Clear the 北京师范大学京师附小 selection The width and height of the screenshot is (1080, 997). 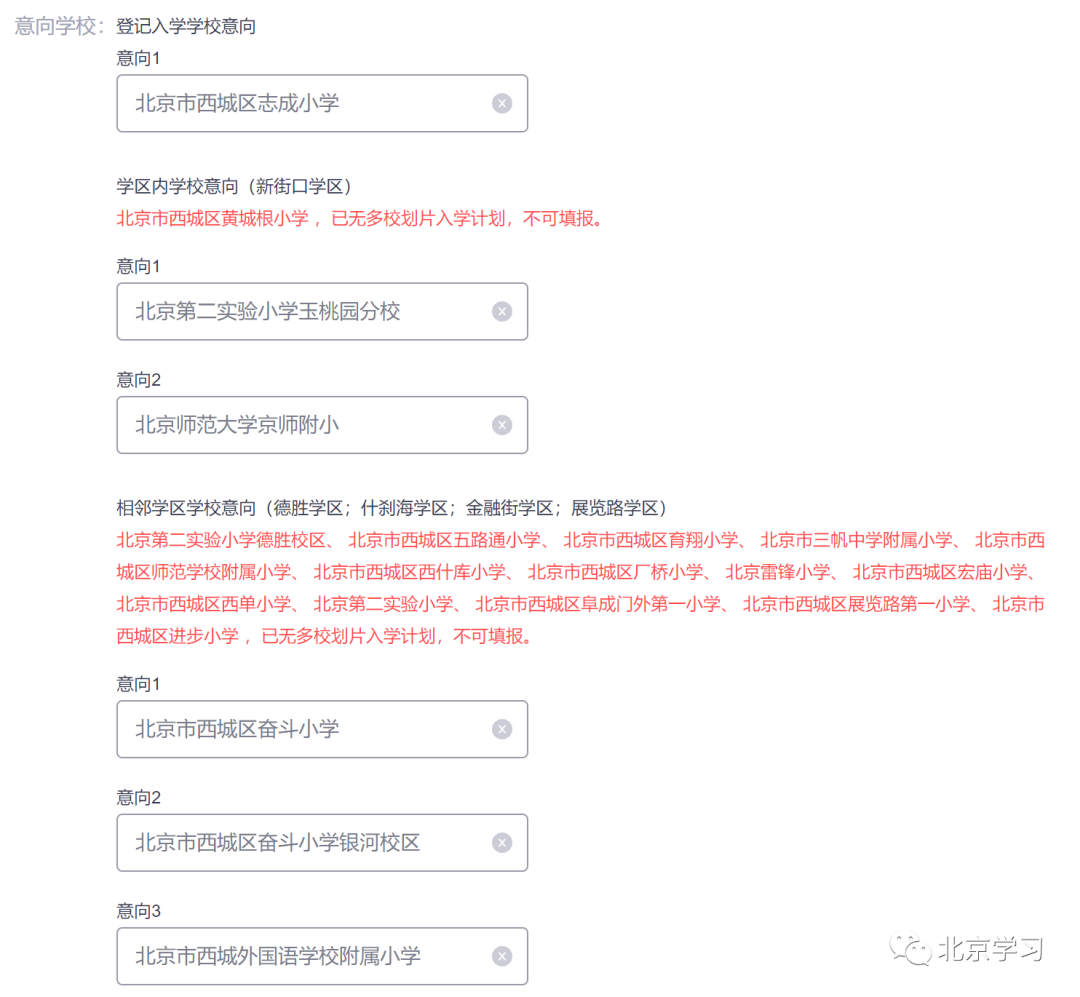tap(502, 425)
